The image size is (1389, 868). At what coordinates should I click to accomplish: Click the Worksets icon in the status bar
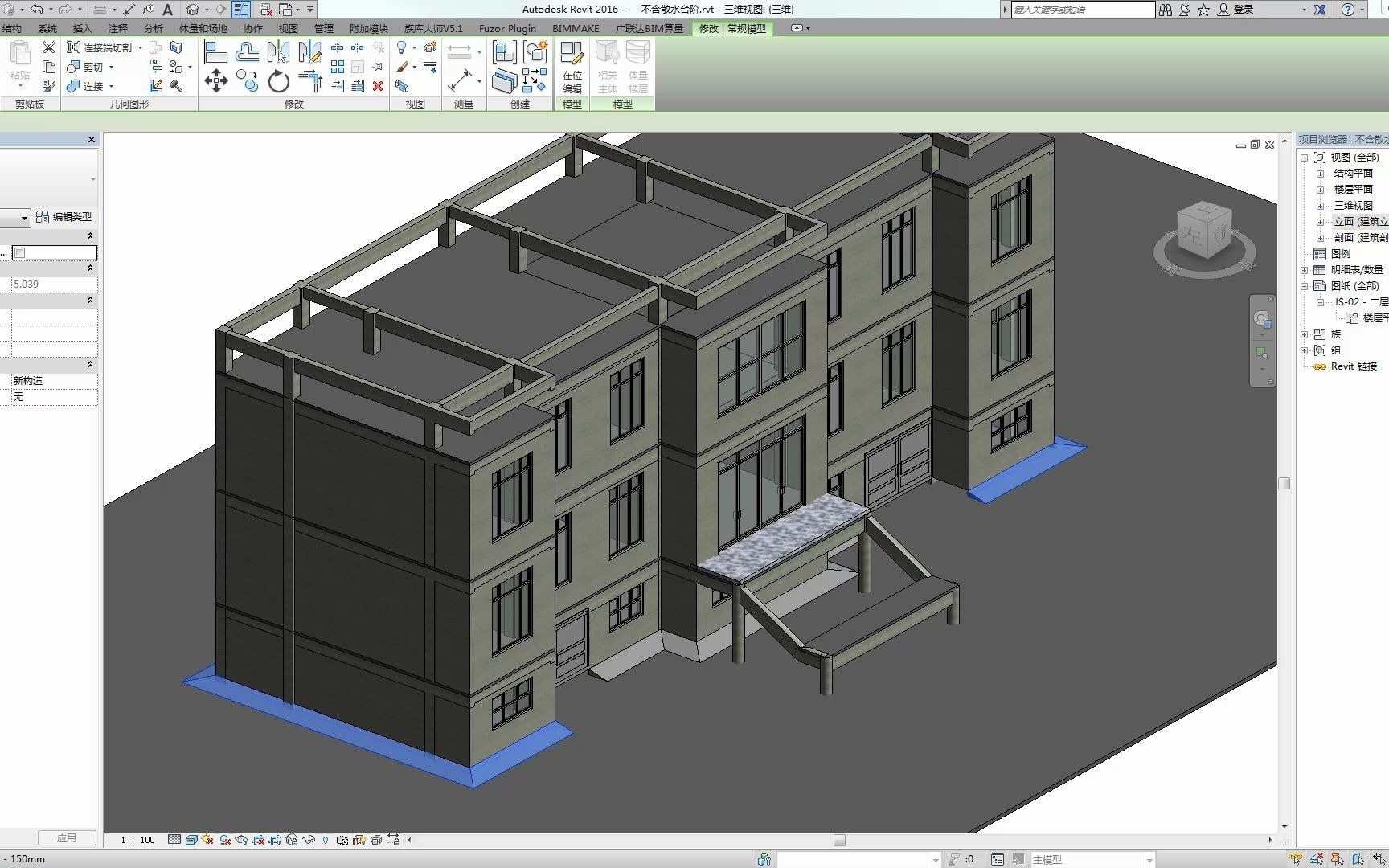pyautogui.click(x=764, y=859)
